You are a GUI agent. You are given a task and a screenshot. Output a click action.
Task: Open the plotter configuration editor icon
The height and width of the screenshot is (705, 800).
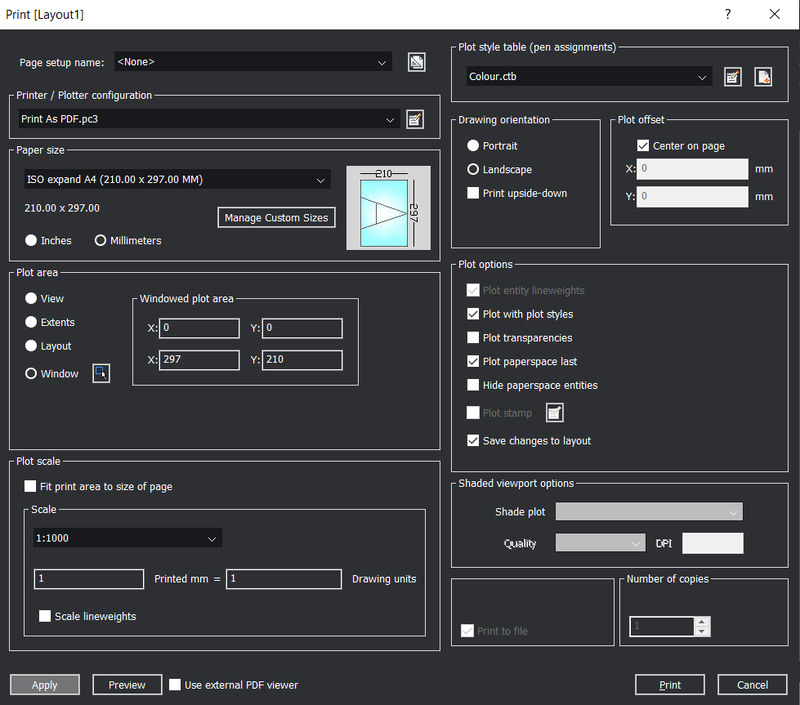(x=415, y=120)
